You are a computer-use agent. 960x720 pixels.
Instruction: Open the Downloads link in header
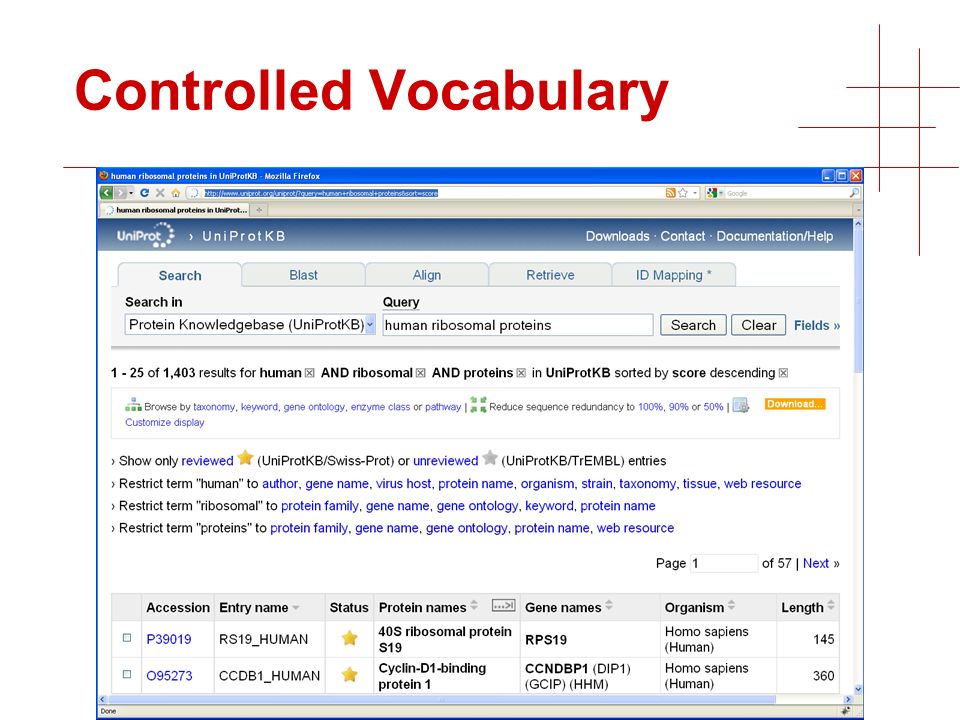pos(617,236)
